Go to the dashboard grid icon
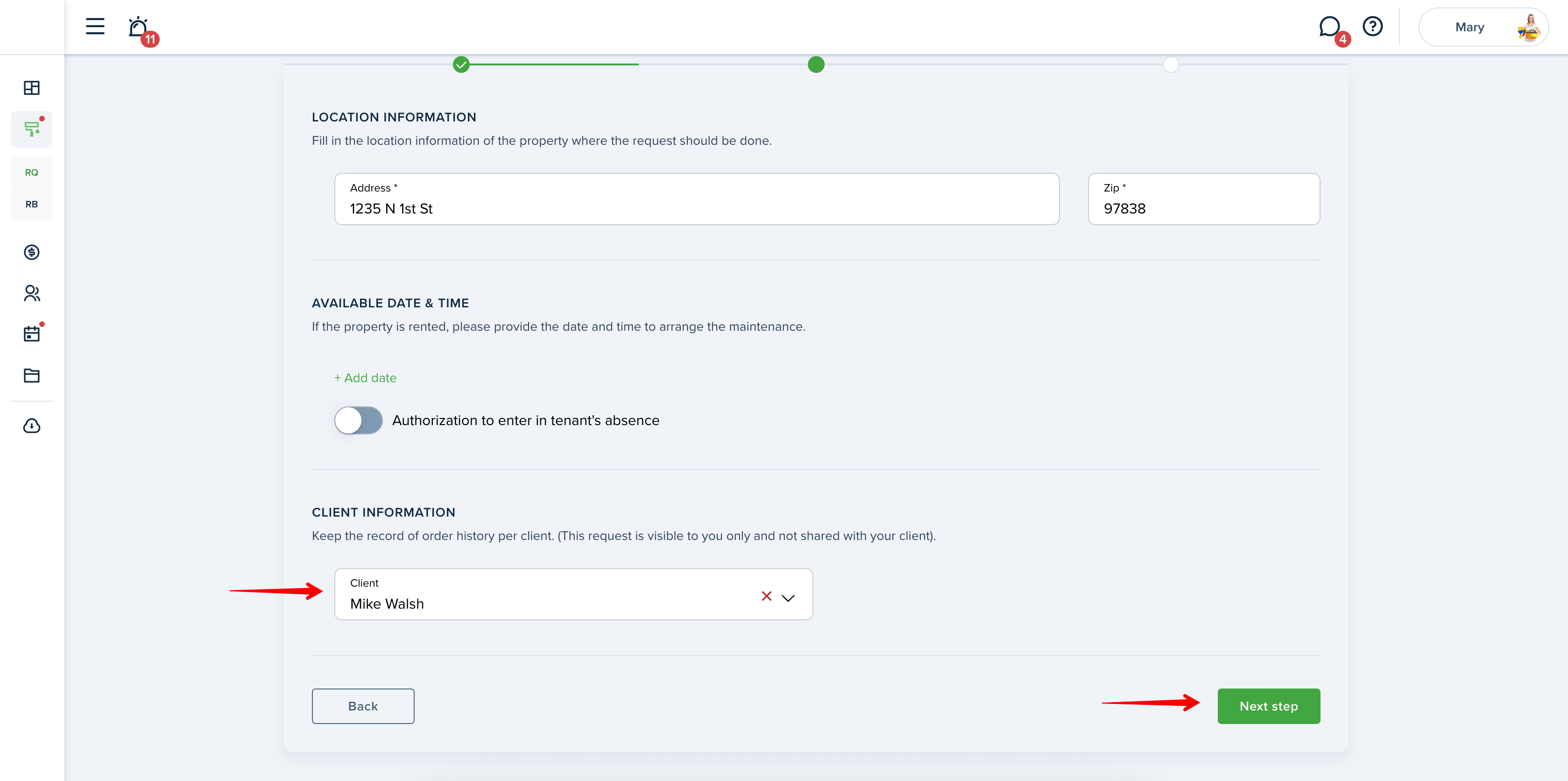Image resolution: width=1568 pixels, height=781 pixels. click(x=32, y=88)
